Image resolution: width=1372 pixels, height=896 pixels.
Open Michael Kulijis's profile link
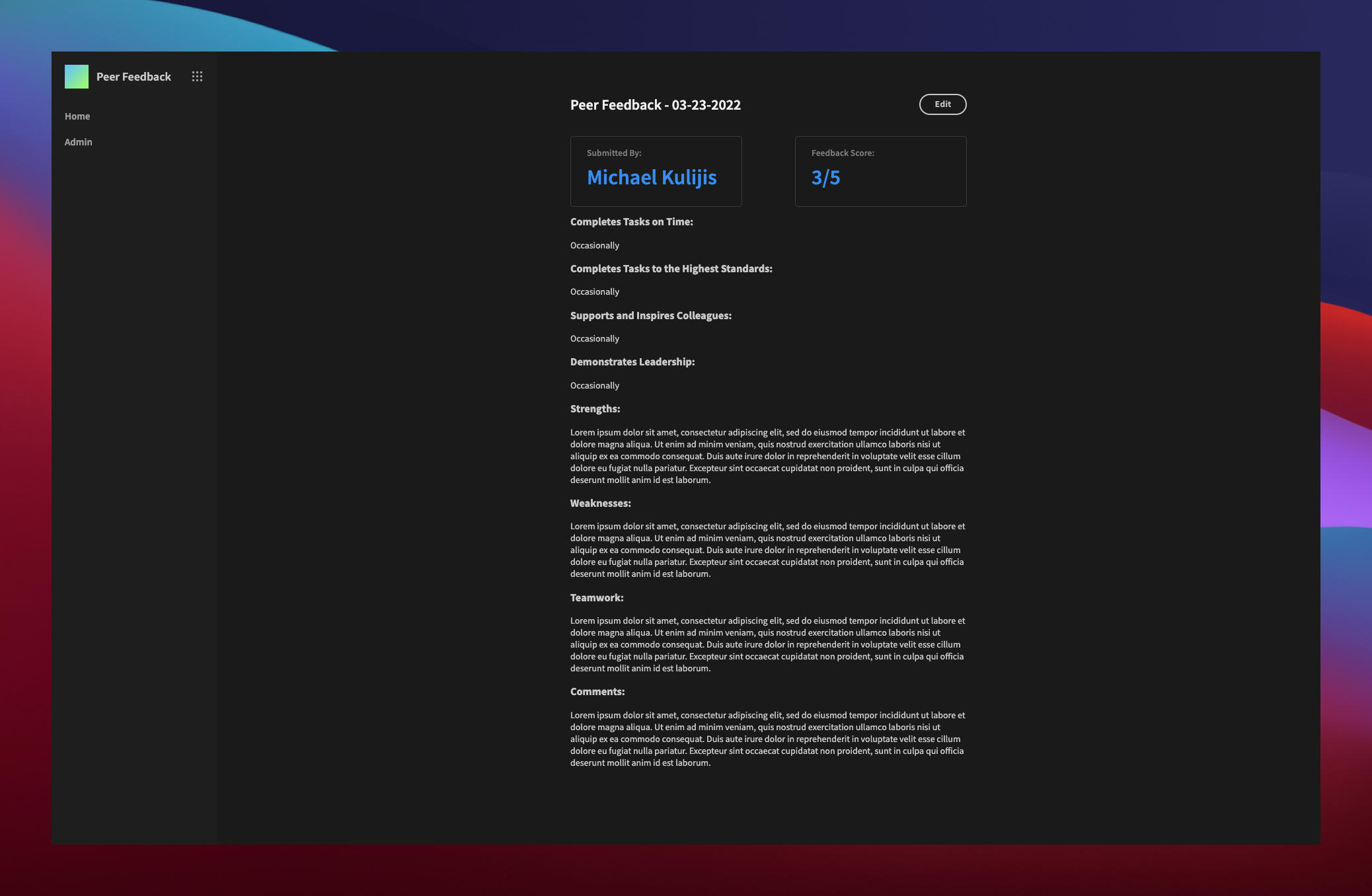(x=651, y=177)
